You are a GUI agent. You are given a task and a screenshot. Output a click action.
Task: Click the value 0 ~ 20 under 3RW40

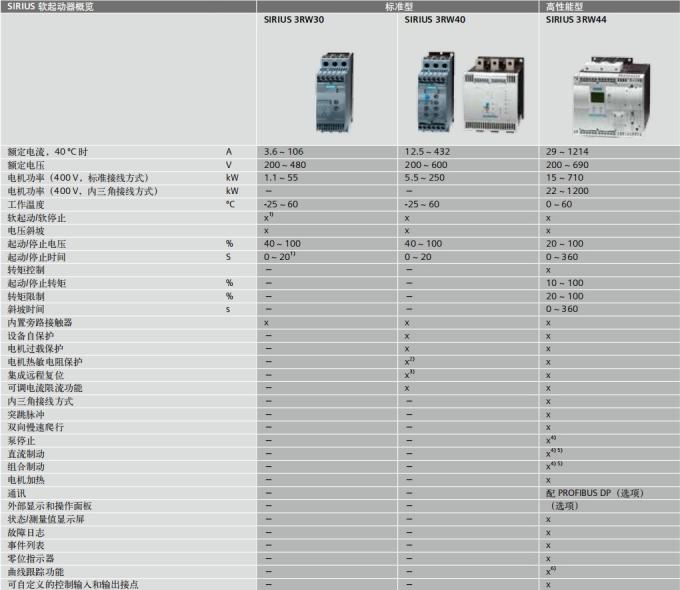click(x=418, y=257)
